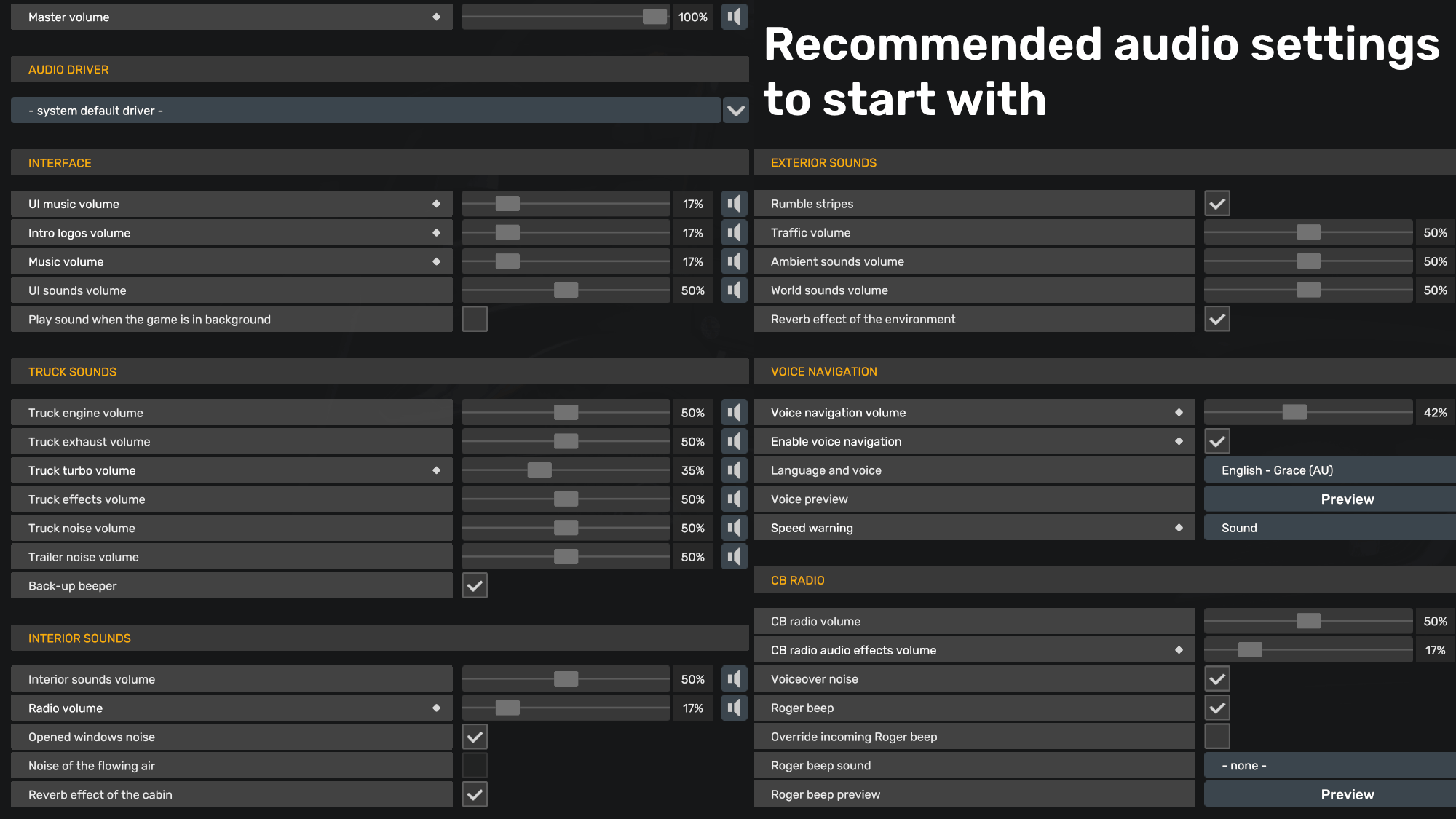
Task: Click the Traffic volume slider handle
Action: click(x=1308, y=232)
